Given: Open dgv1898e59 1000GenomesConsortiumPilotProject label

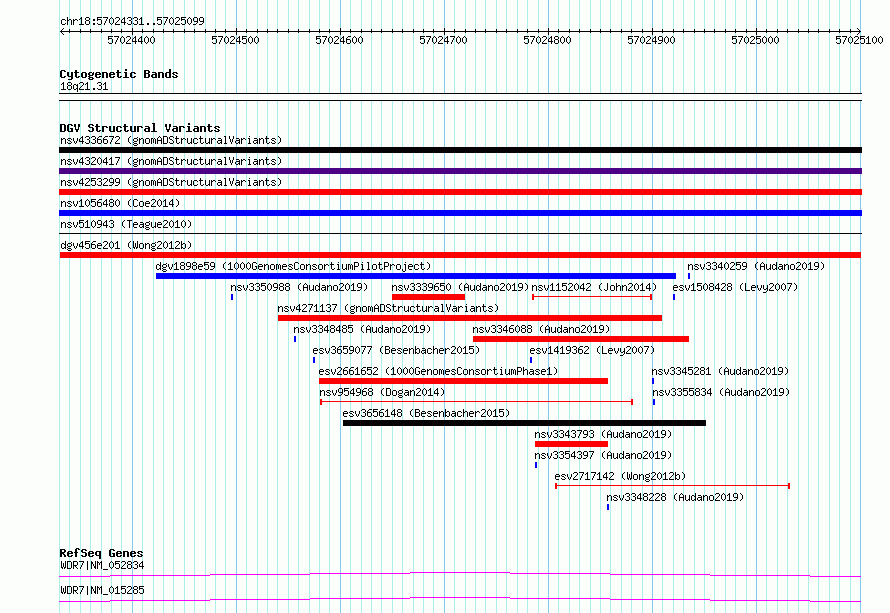Looking at the screenshot, I should point(293,266).
